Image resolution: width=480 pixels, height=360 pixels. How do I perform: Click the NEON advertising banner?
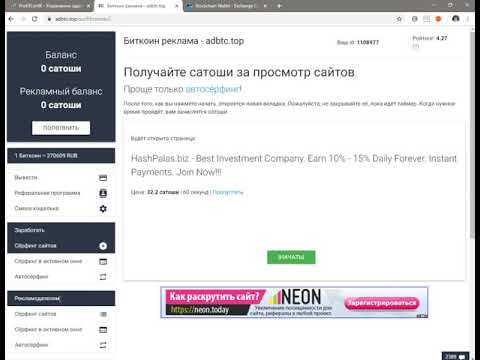(x=294, y=302)
